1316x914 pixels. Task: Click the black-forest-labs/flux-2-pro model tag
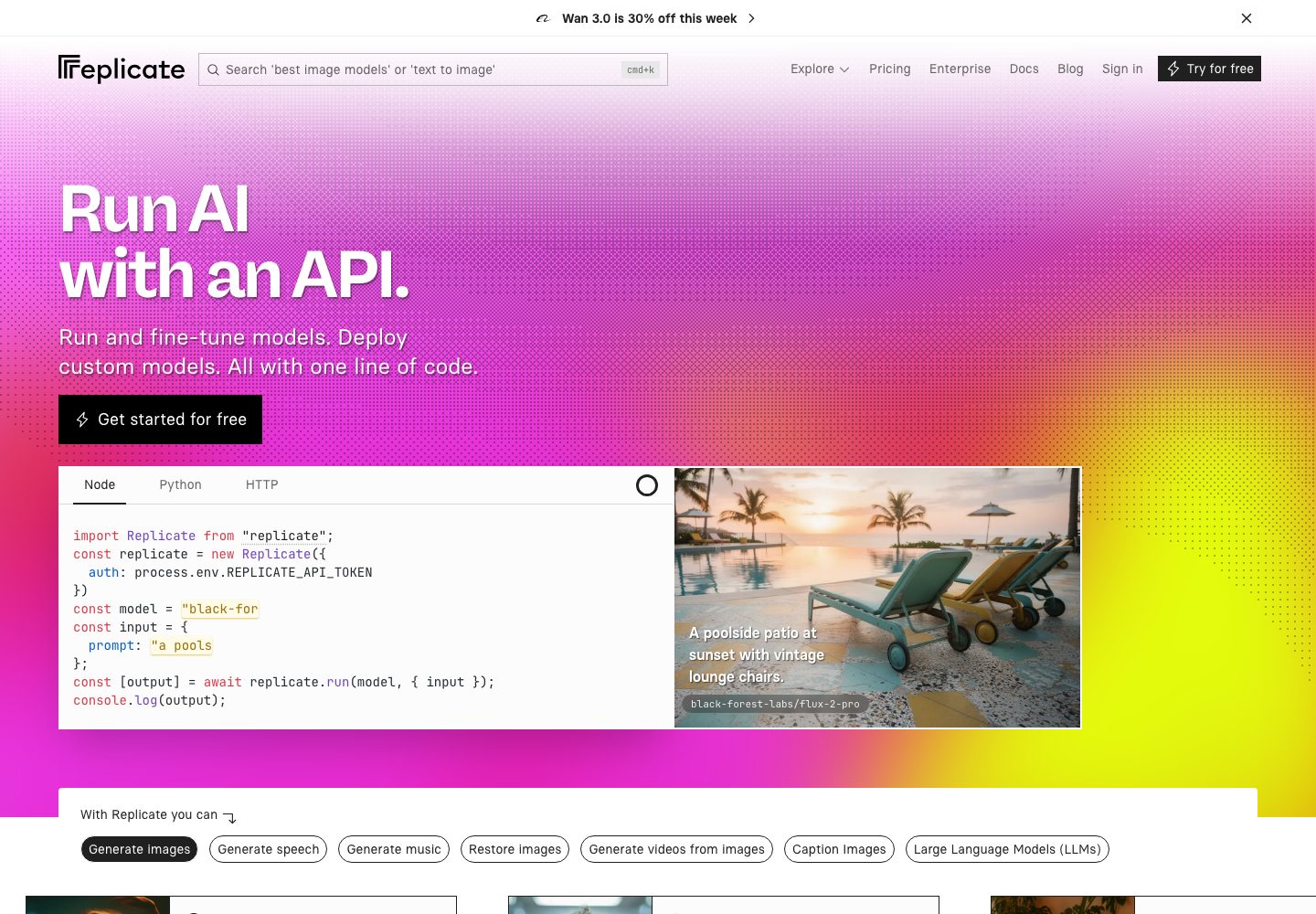(775, 704)
